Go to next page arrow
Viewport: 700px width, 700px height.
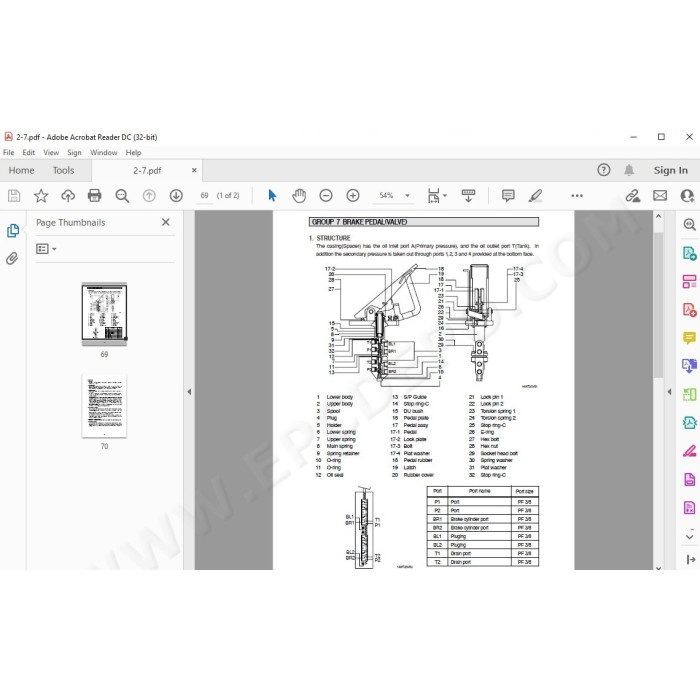pos(176,196)
